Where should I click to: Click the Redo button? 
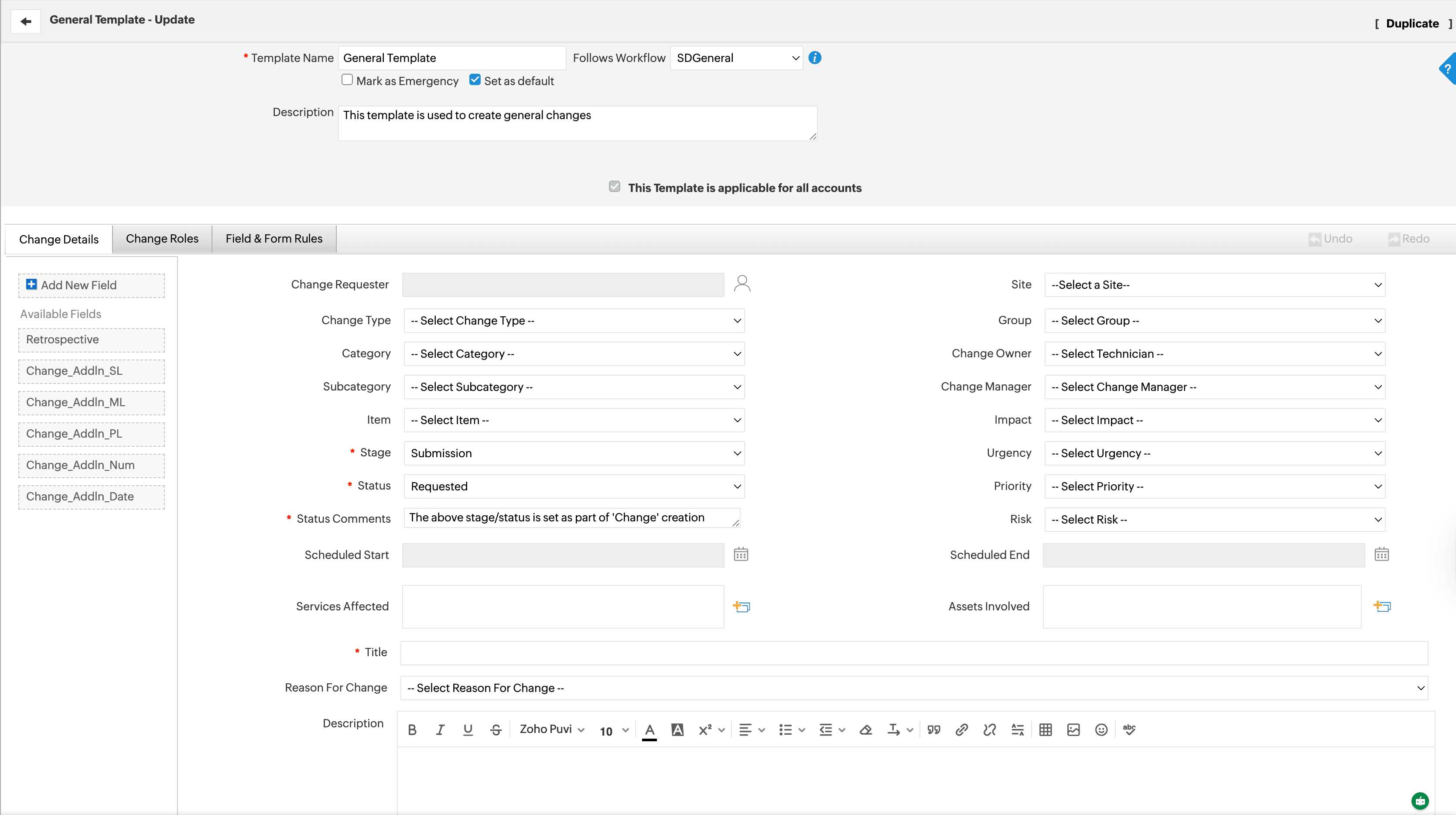click(1408, 239)
